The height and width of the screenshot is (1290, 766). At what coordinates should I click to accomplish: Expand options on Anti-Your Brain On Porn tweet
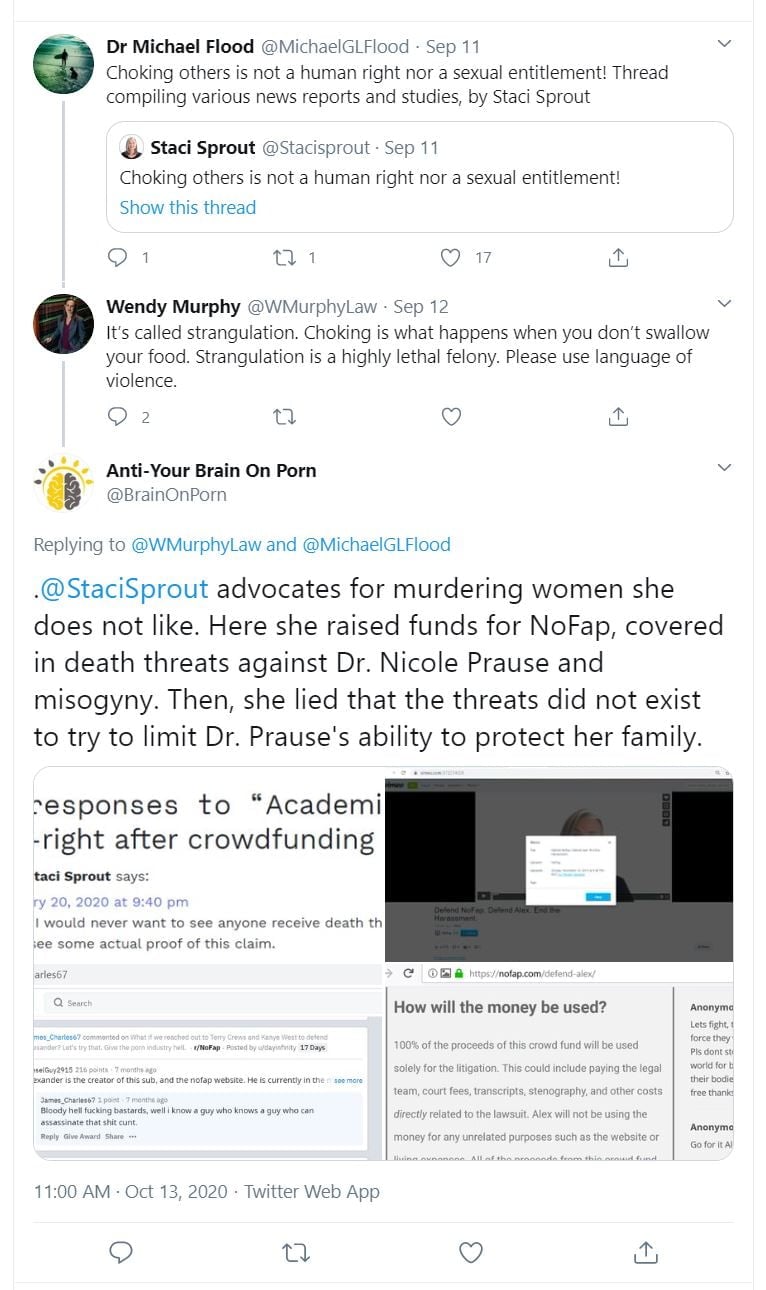(725, 467)
